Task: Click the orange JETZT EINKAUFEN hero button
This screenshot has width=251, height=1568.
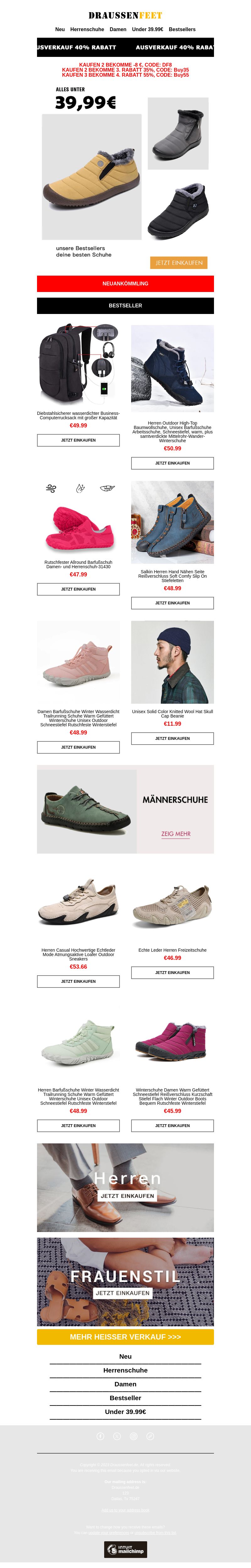Action: pos(179,262)
